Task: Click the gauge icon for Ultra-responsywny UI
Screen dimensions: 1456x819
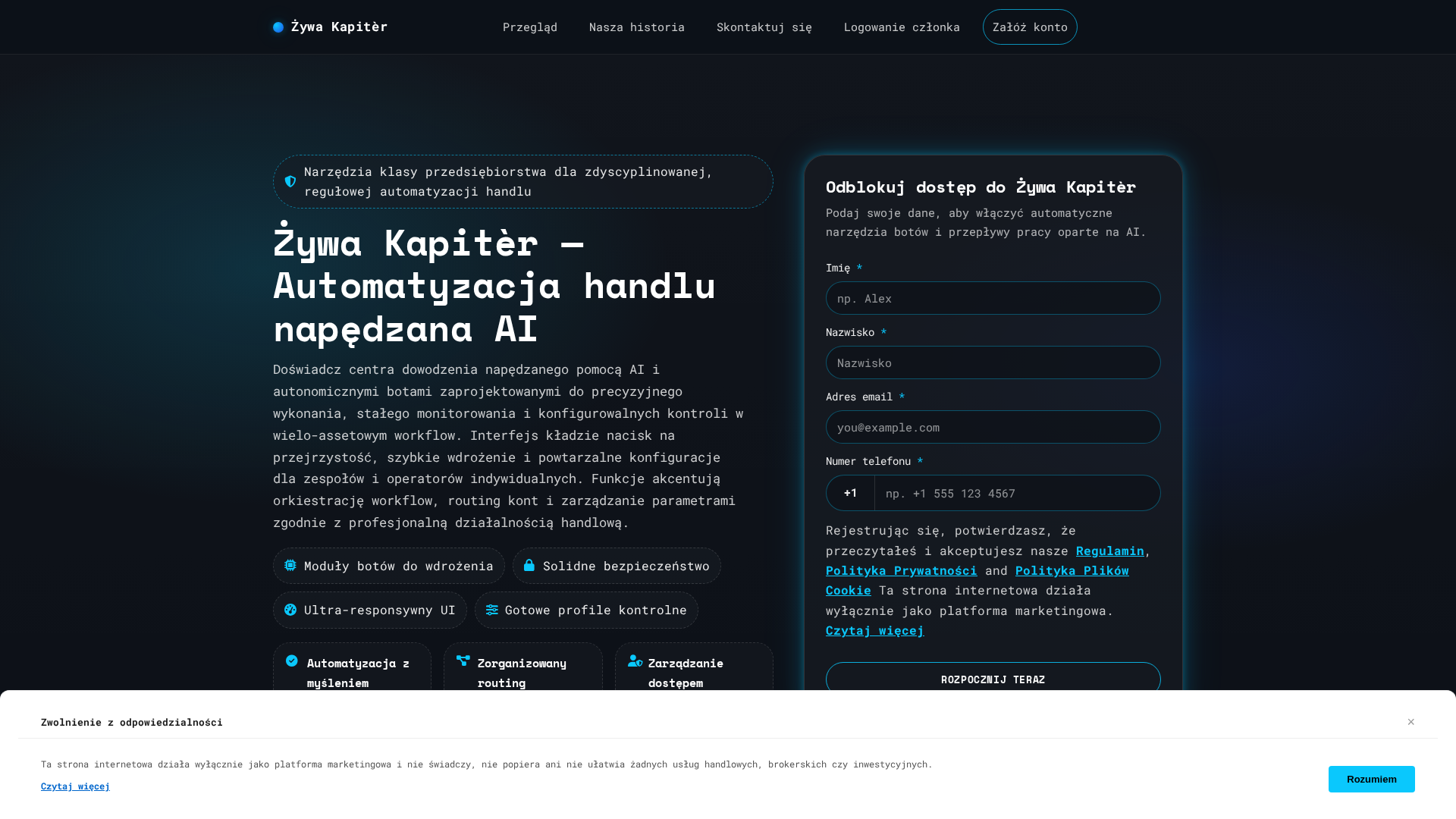Action: point(290,610)
